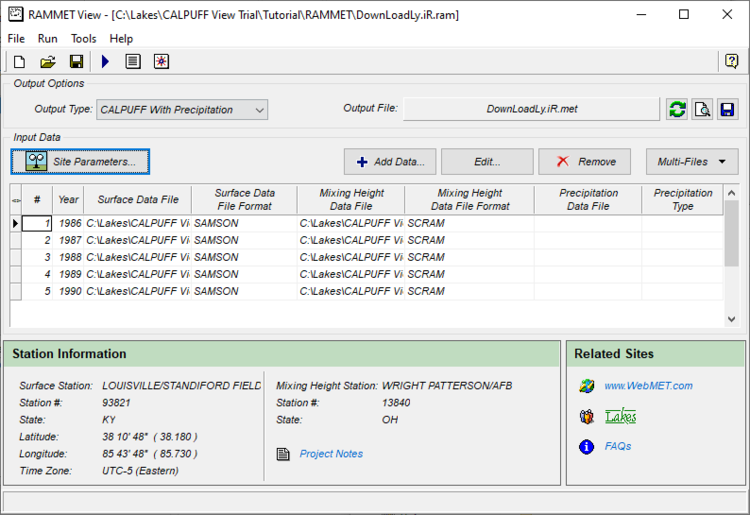Click the table scrollbar down arrow
The height and width of the screenshot is (515, 750).
(x=732, y=319)
